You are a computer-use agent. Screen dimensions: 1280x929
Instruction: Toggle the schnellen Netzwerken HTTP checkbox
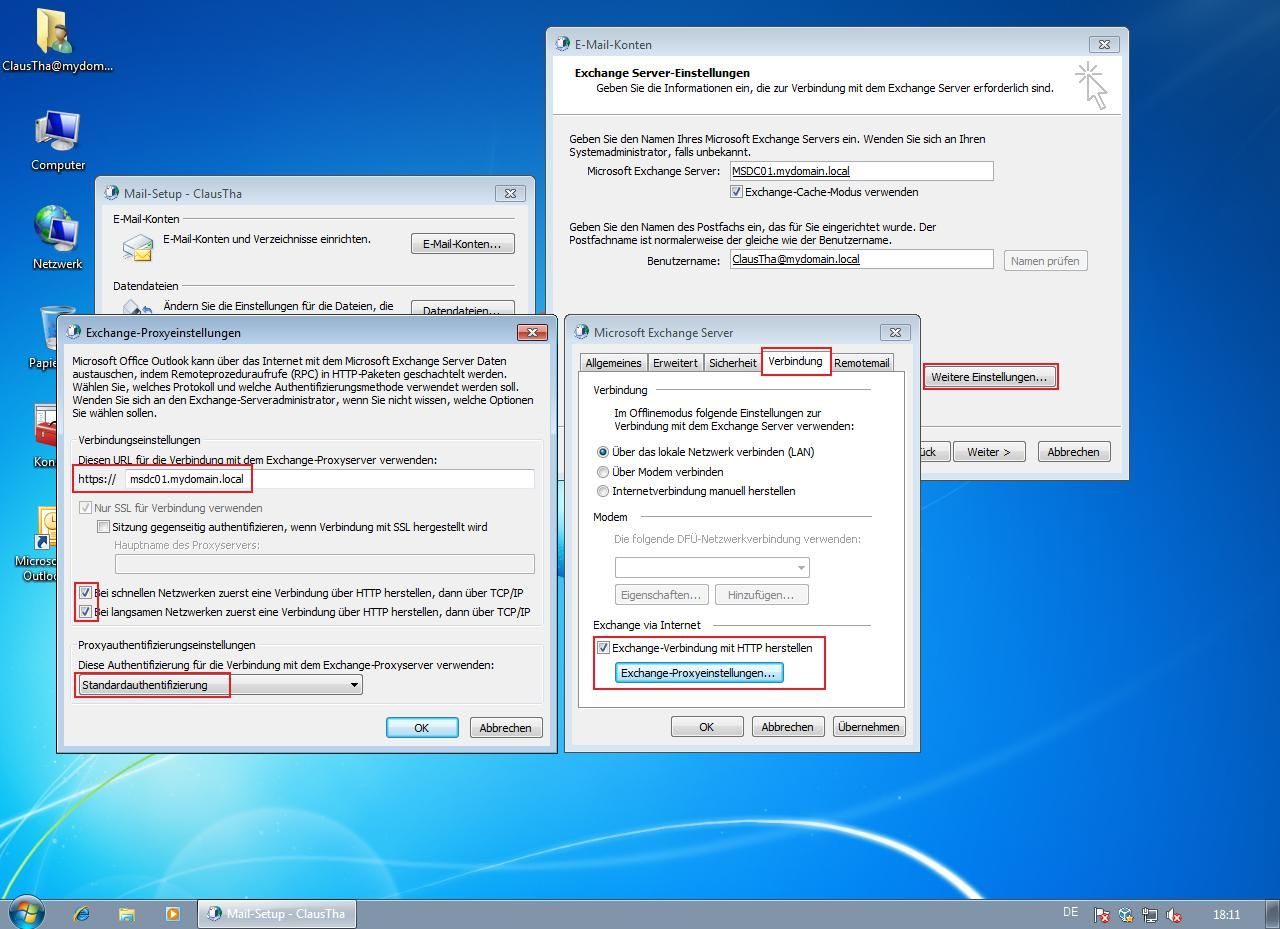pyautogui.click(x=85, y=593)
